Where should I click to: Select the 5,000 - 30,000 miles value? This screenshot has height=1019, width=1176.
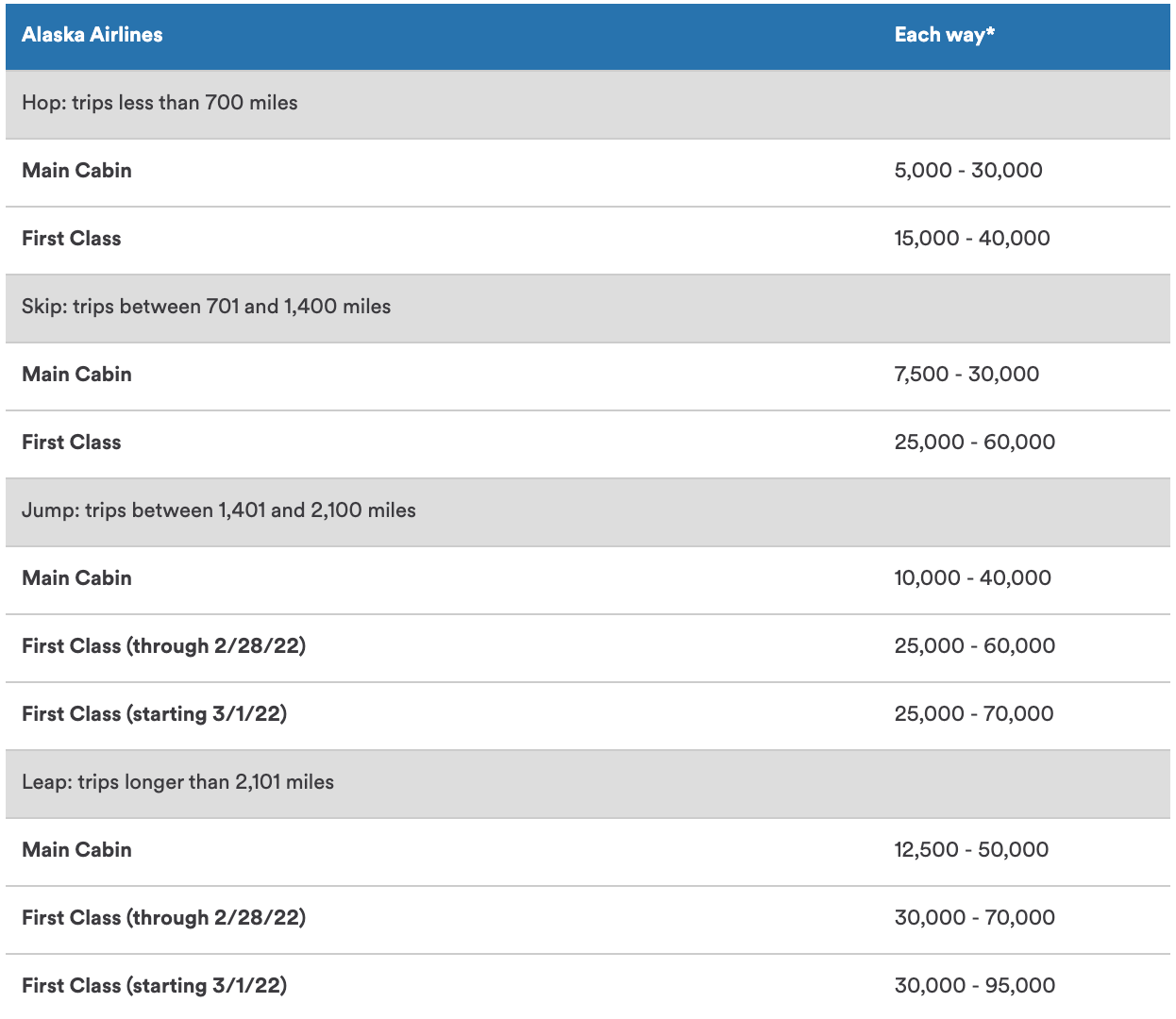pos(968,171)
